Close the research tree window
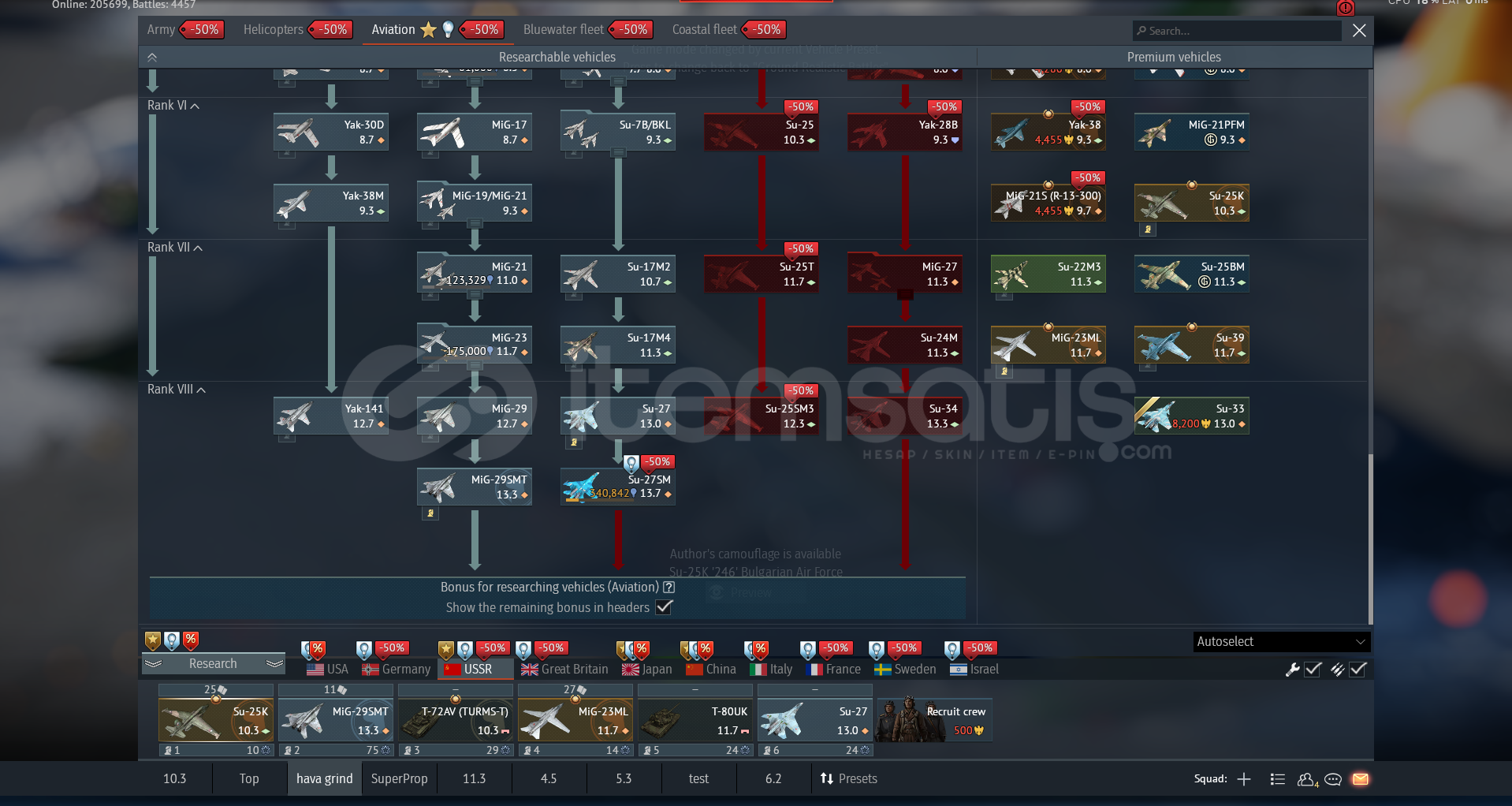 (x=1359, y=31)
